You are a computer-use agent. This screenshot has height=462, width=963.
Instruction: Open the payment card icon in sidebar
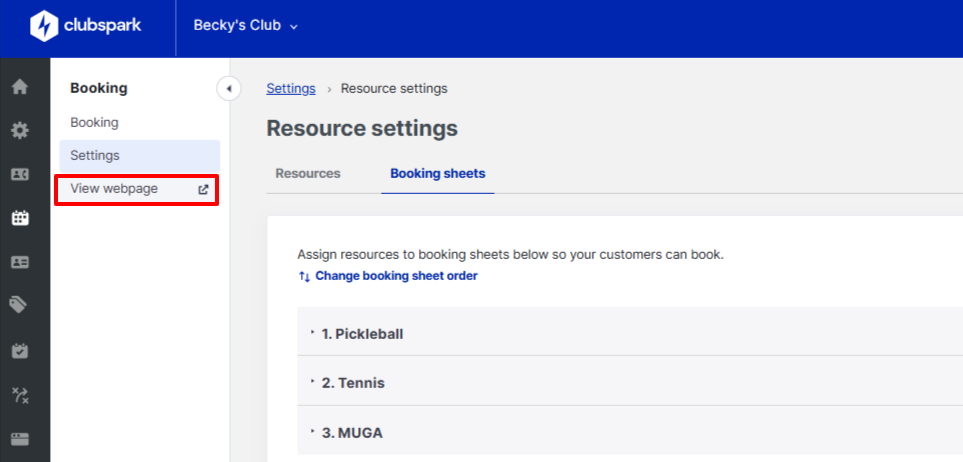tap(20, 438)
